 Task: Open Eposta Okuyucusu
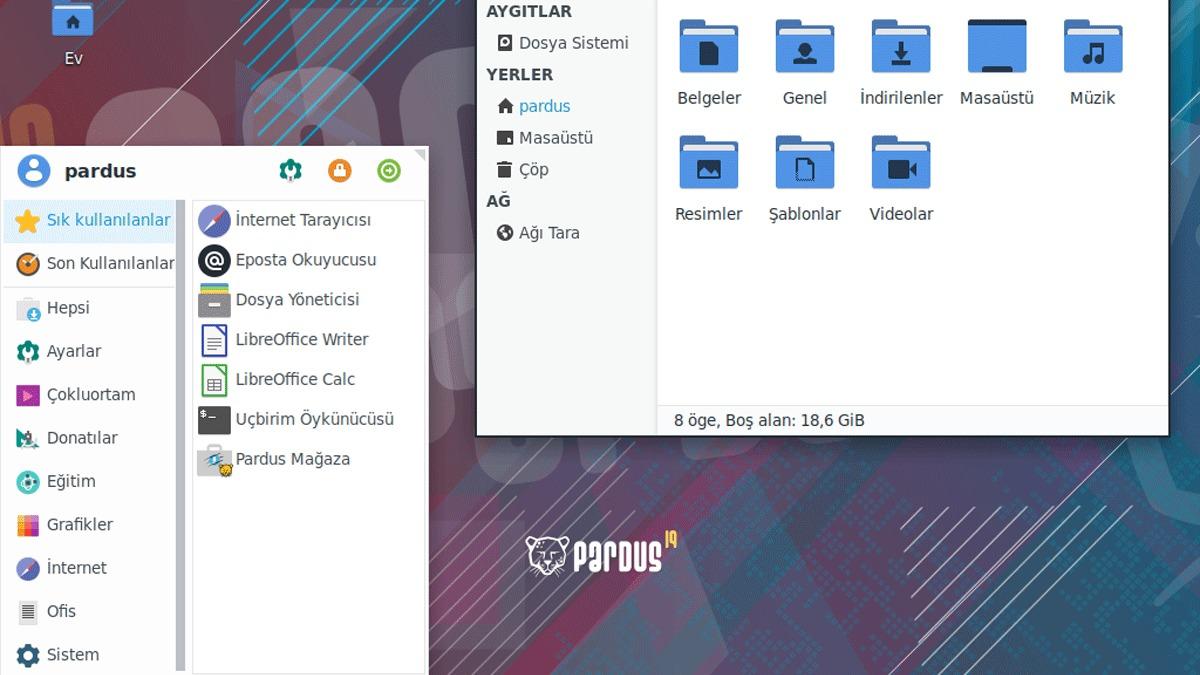(308, 260)
